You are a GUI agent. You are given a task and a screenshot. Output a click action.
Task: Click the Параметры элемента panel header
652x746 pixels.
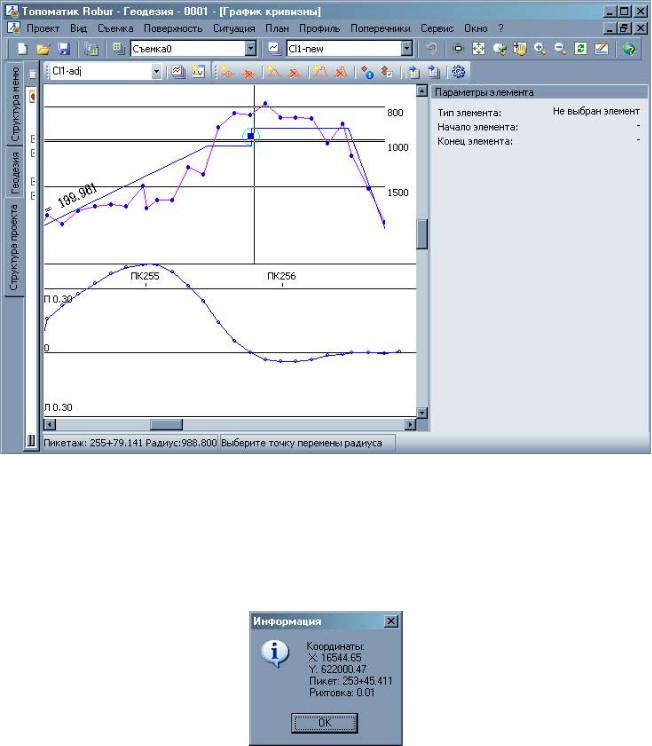point(540,92)
